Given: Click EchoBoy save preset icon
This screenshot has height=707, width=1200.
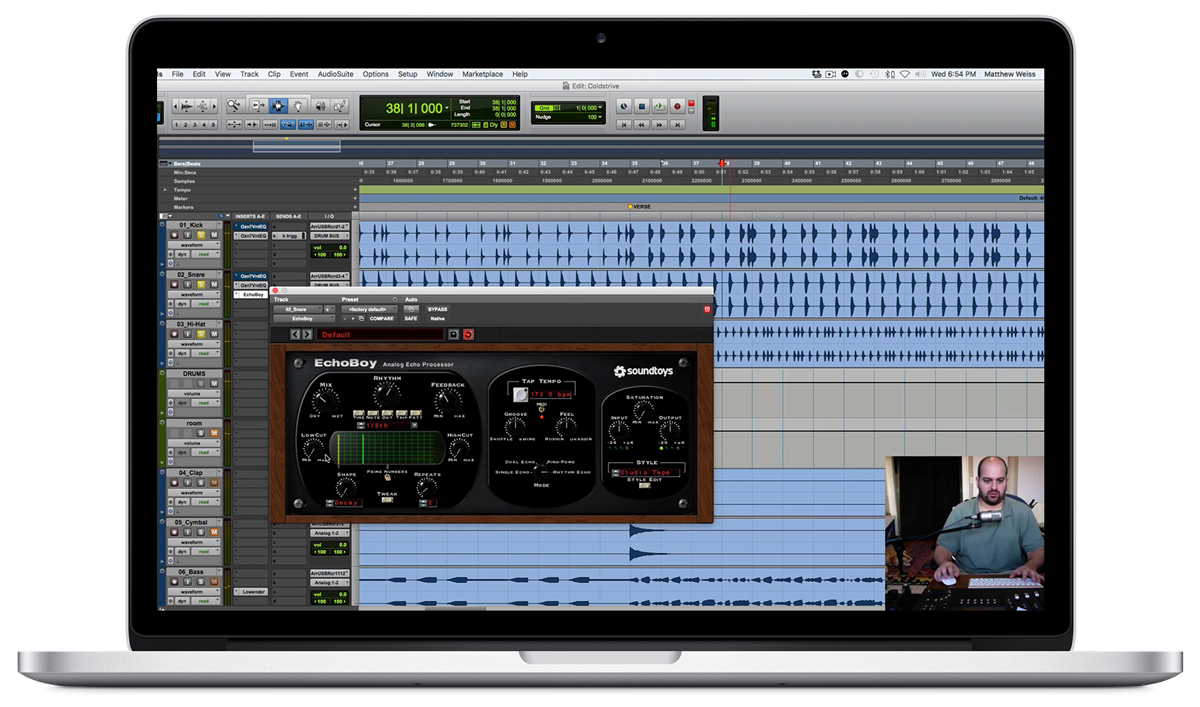Looking at the screenshot, I should click(453, 334).
